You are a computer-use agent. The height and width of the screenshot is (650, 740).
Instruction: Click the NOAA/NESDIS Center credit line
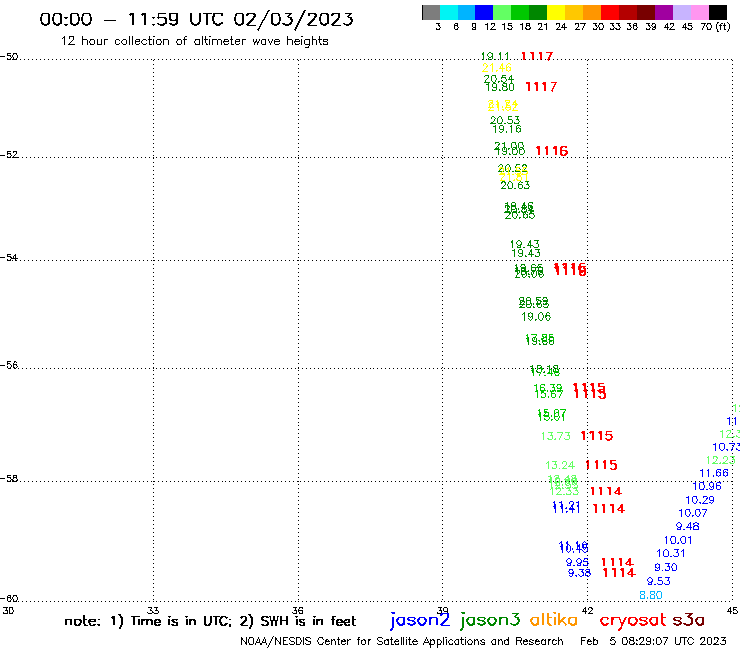point(402,641)
